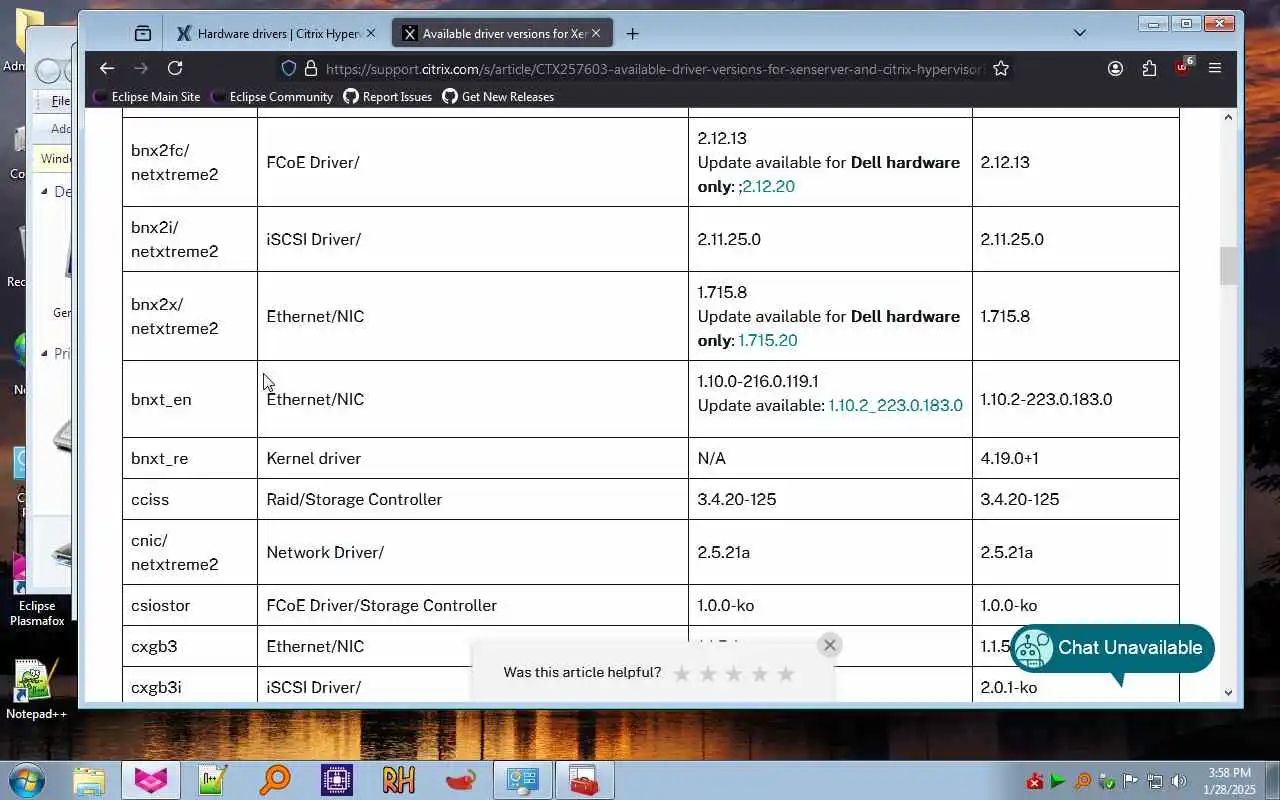Click the red toolbox taskbar icon
The image size is (1280, 800).
(x=584, y=780)
